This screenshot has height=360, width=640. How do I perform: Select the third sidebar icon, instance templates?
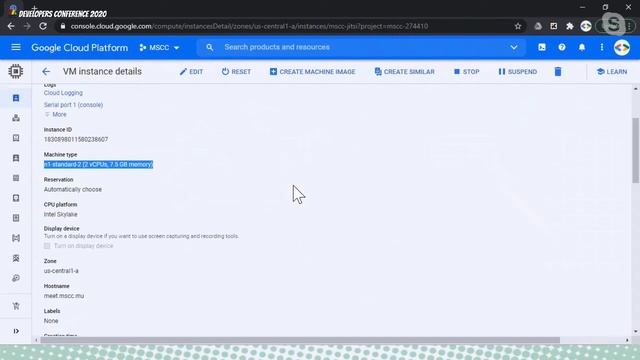(x=16, y=138)
